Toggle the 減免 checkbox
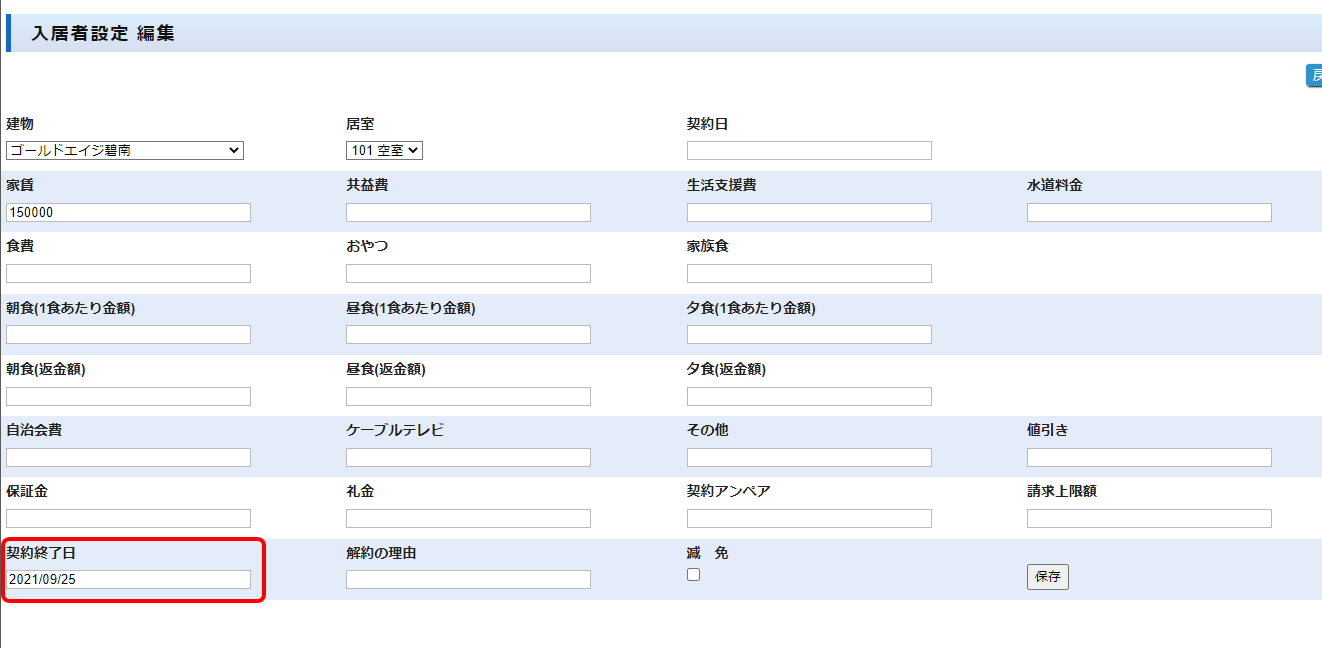The height and width of the screenshot is (648, 1322). click(693, 575)
